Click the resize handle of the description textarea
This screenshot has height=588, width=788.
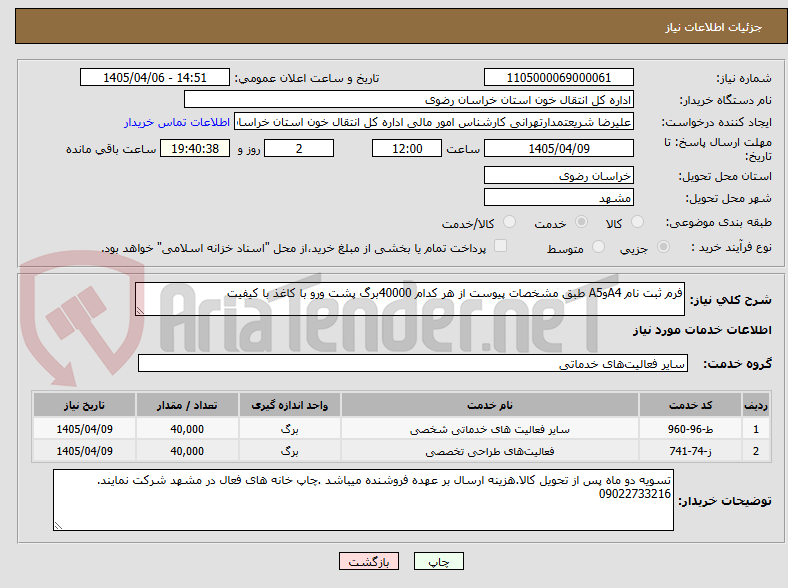tap(140, 311)
